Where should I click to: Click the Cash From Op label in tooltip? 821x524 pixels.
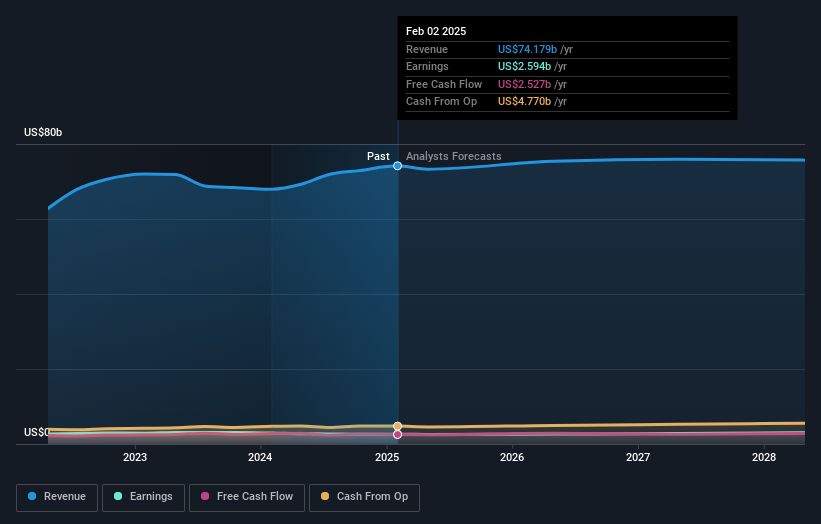441,102
